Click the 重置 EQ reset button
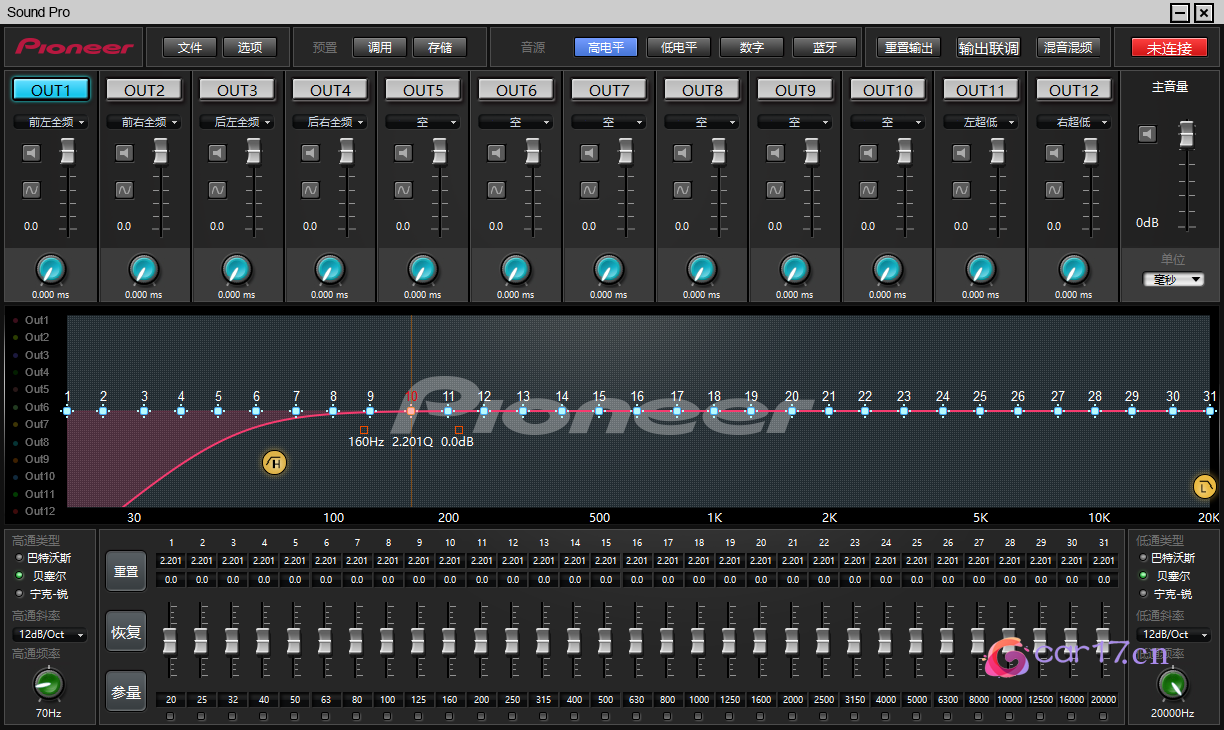Screen dimensions: 1224x730 (x=126, y=571)
